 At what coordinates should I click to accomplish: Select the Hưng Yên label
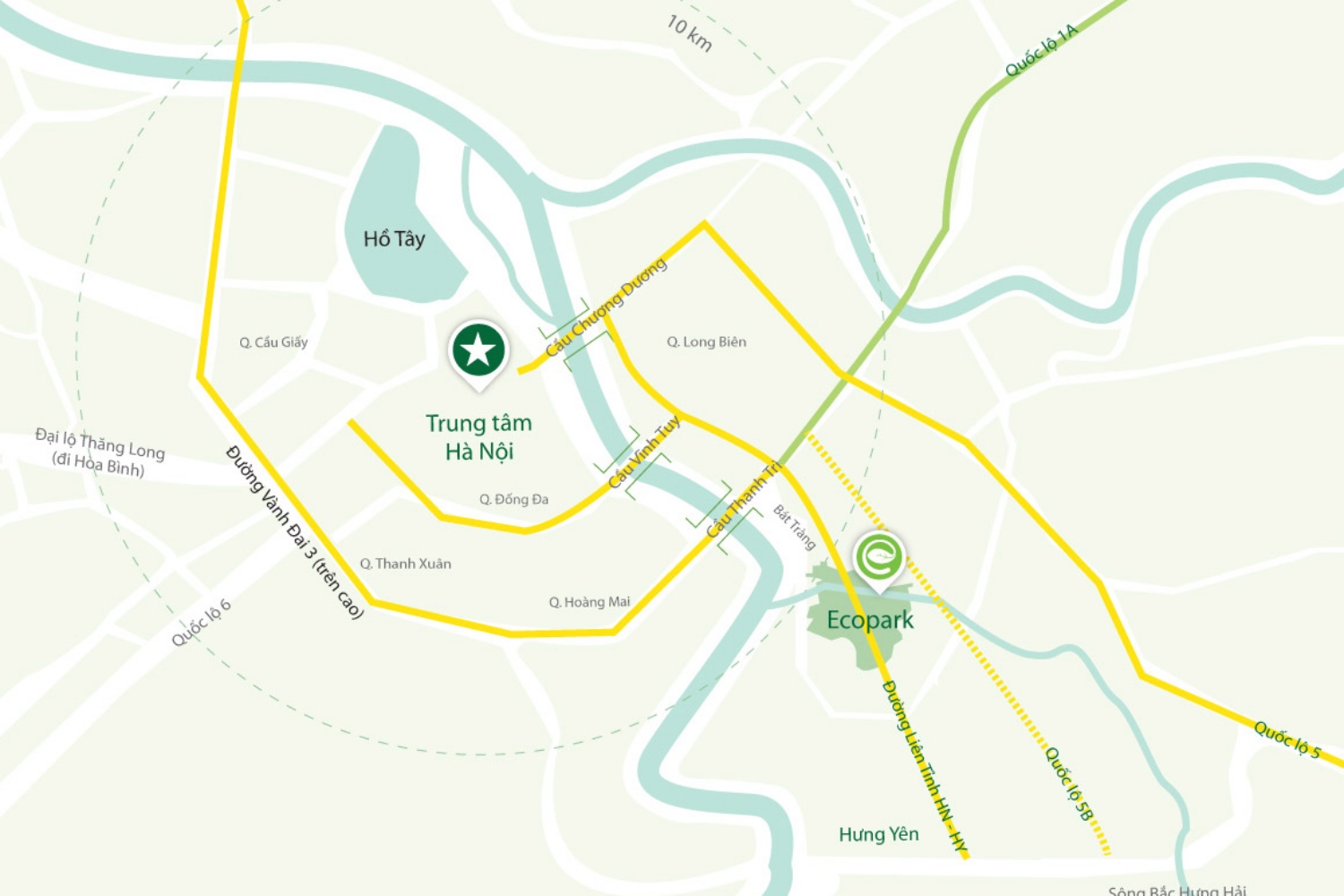pyautogui.click(x=879, y=834)
